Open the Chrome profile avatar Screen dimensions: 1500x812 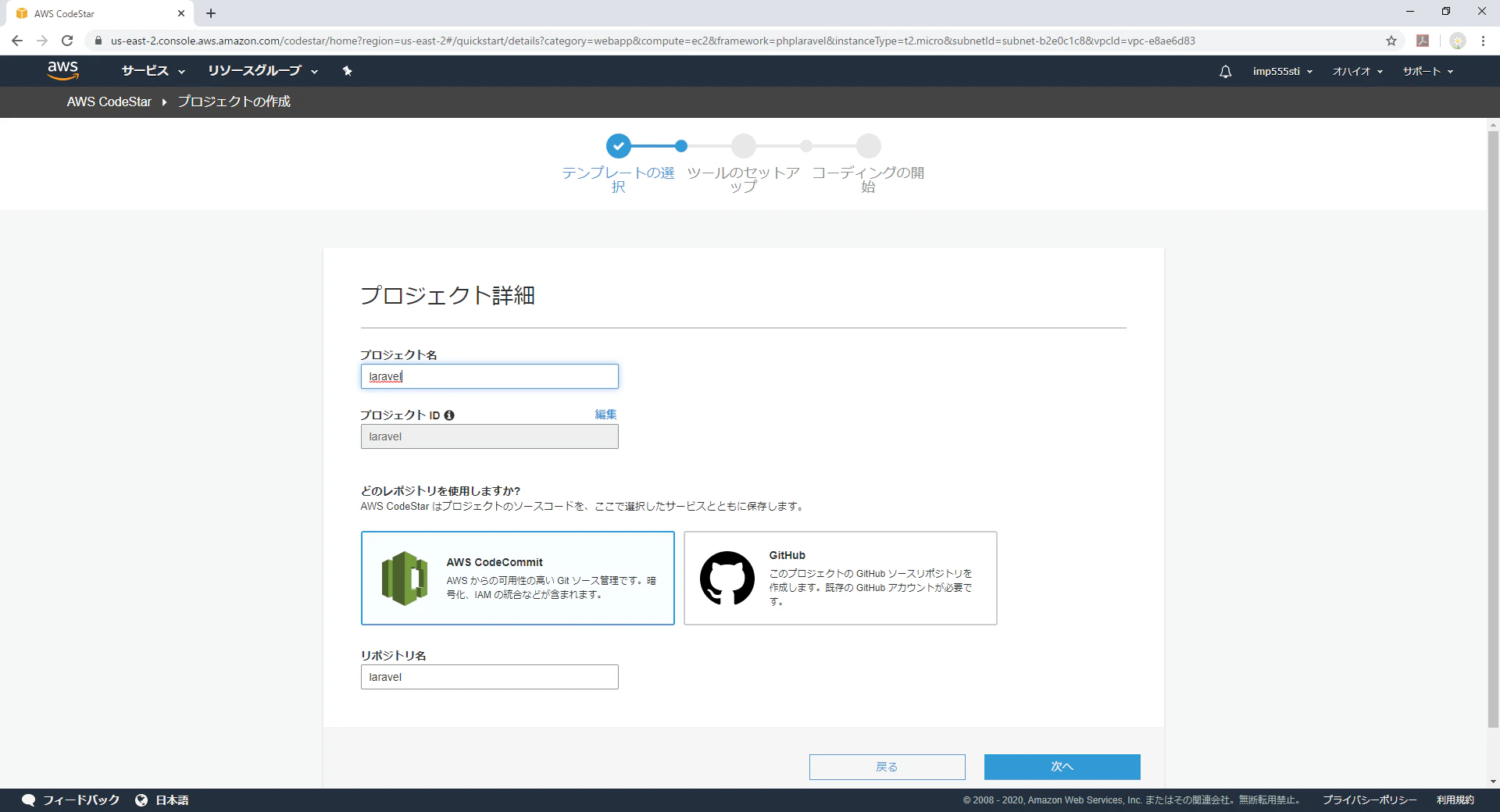click(1457, 41)
